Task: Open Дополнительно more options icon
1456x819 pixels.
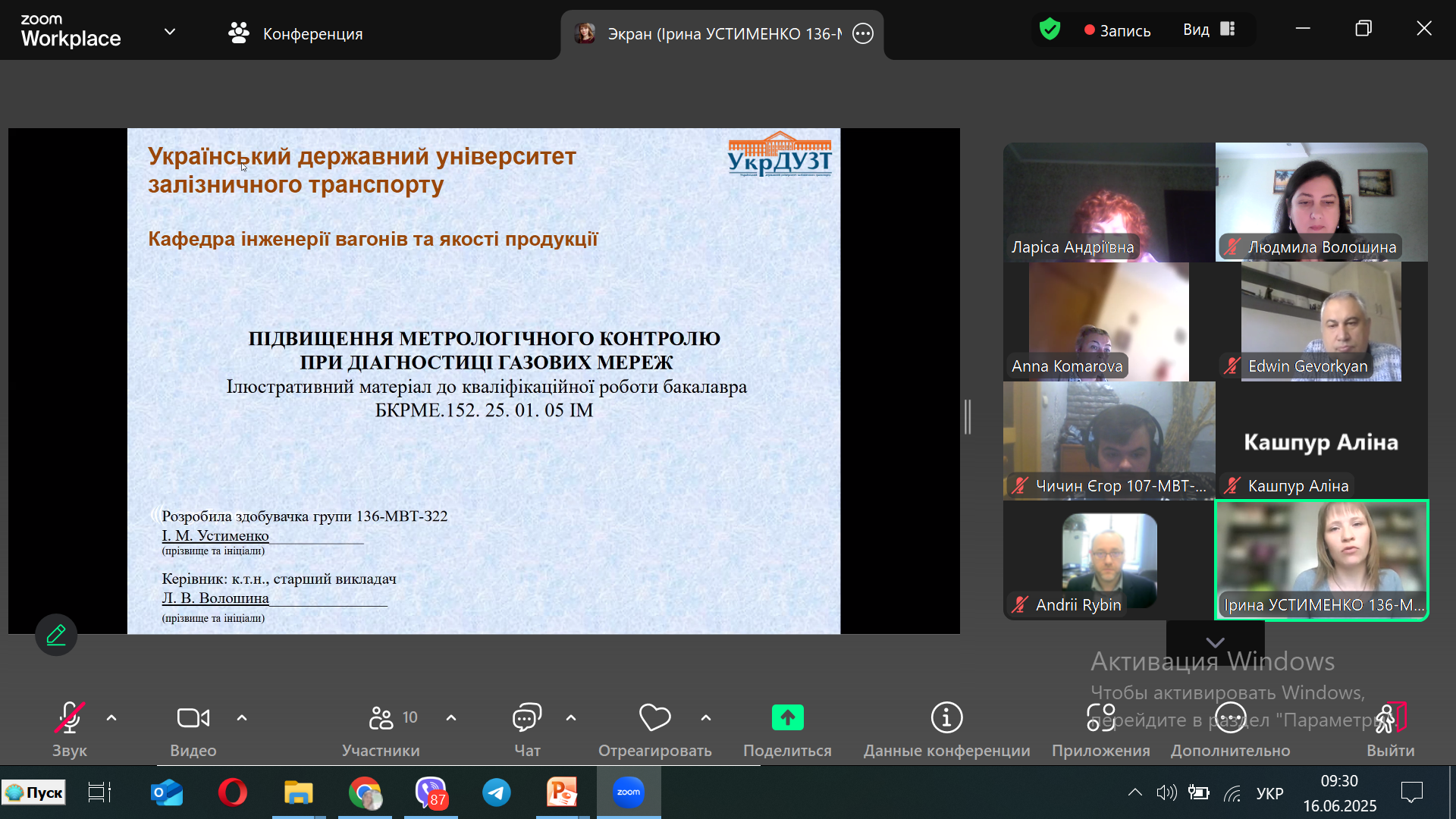Action: (x=1230, y=717)
